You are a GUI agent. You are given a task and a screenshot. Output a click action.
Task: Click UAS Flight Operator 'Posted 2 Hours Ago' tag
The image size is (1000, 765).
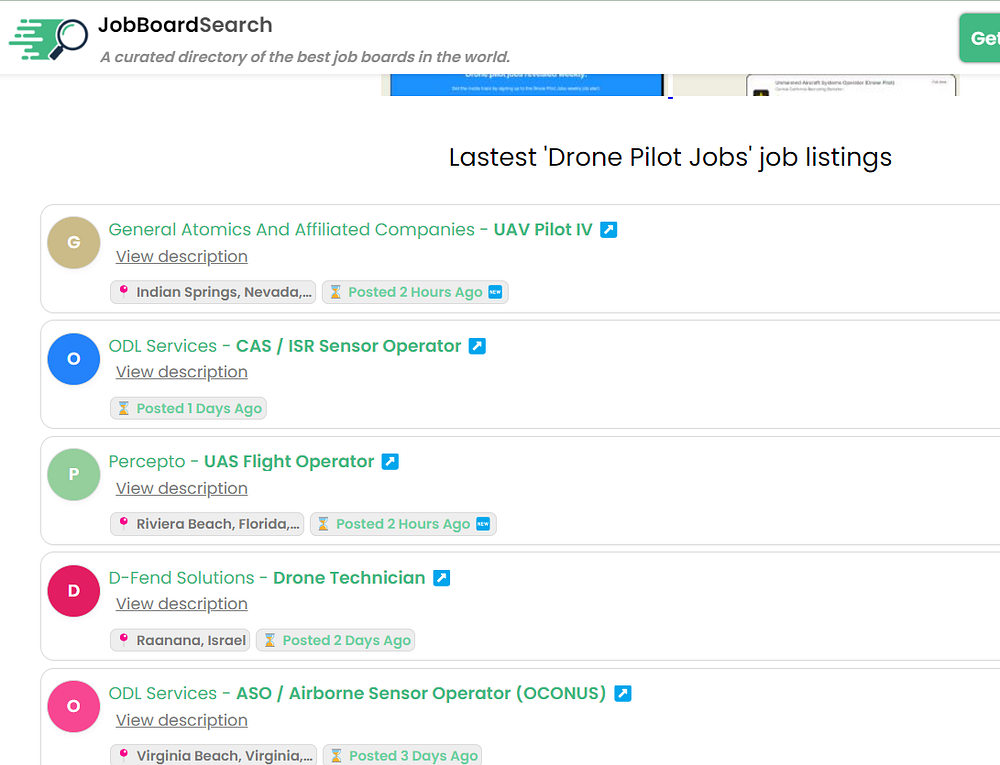tap(403, 524)
